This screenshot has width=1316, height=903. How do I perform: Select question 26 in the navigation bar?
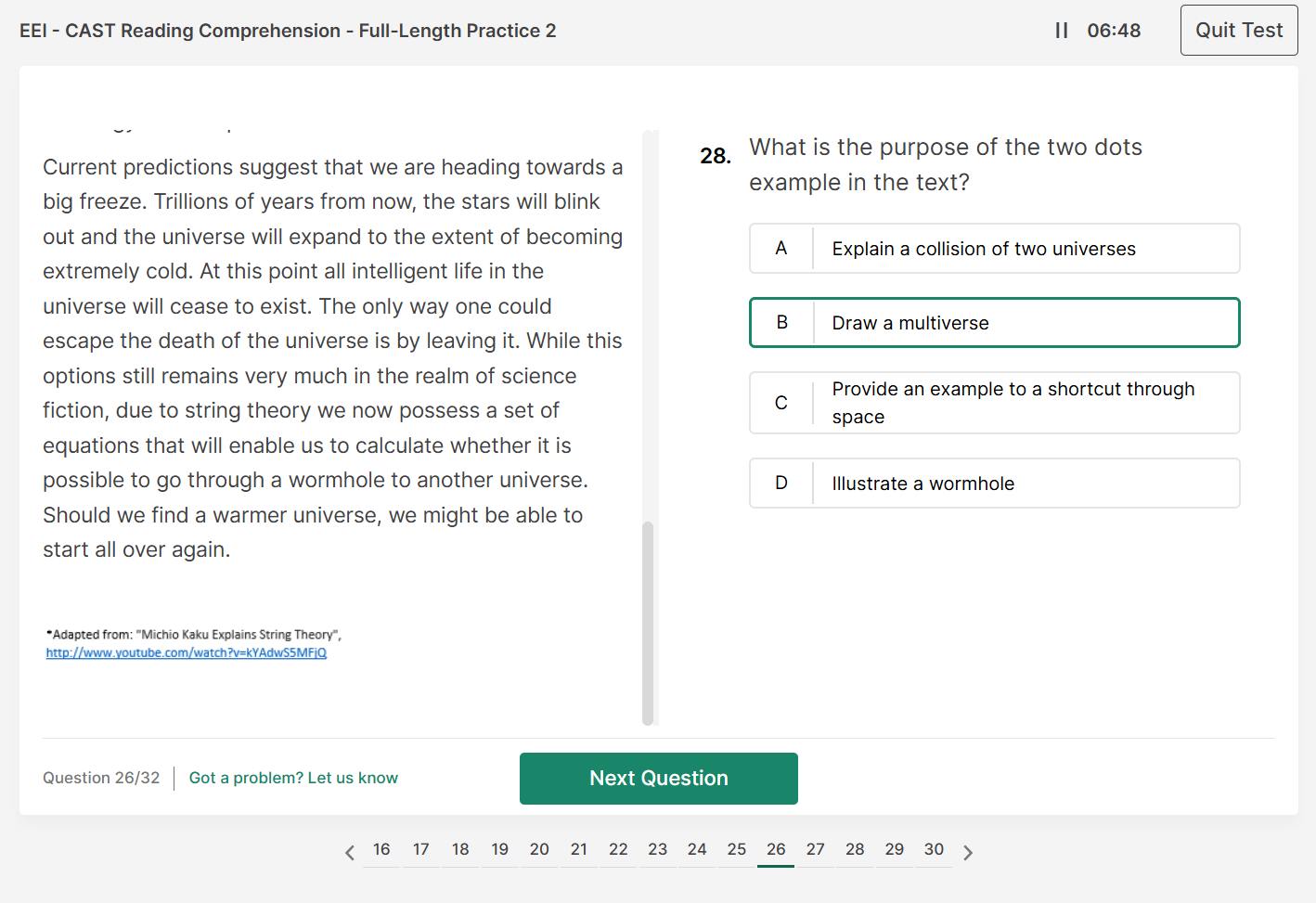(x=776, y=849)
